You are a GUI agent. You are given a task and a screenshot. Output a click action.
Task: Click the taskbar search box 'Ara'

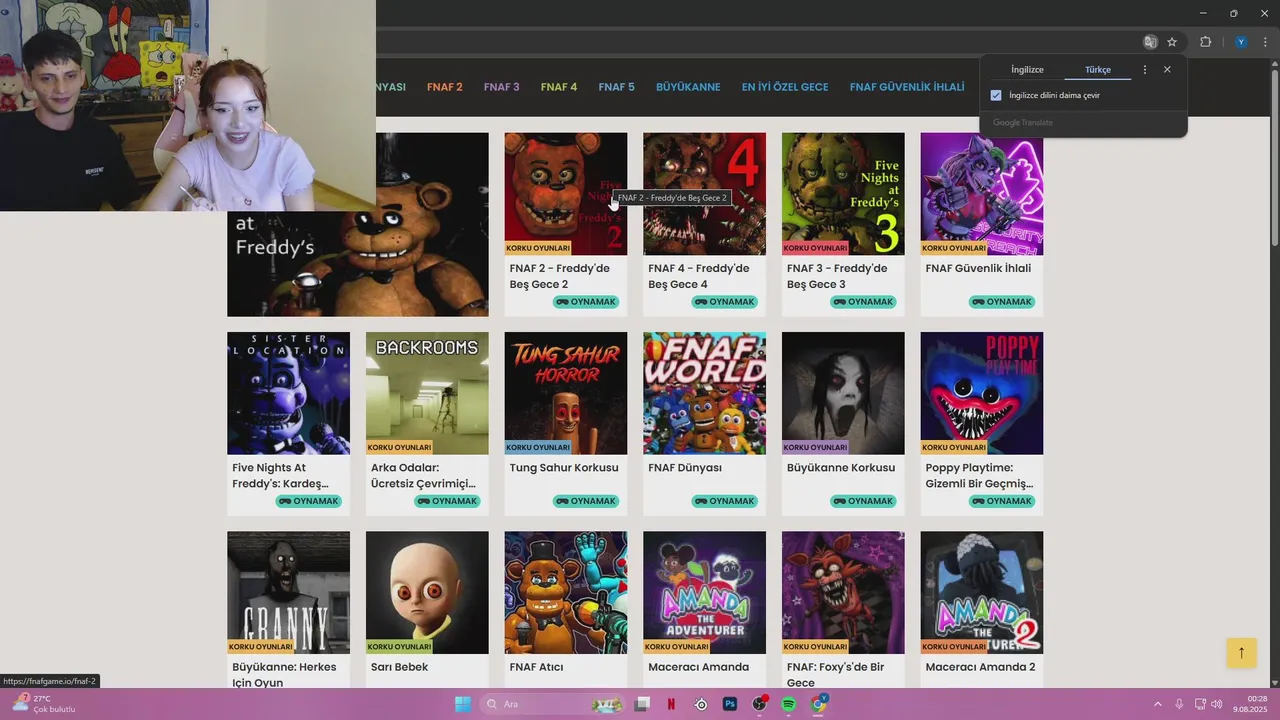point(552,704)
